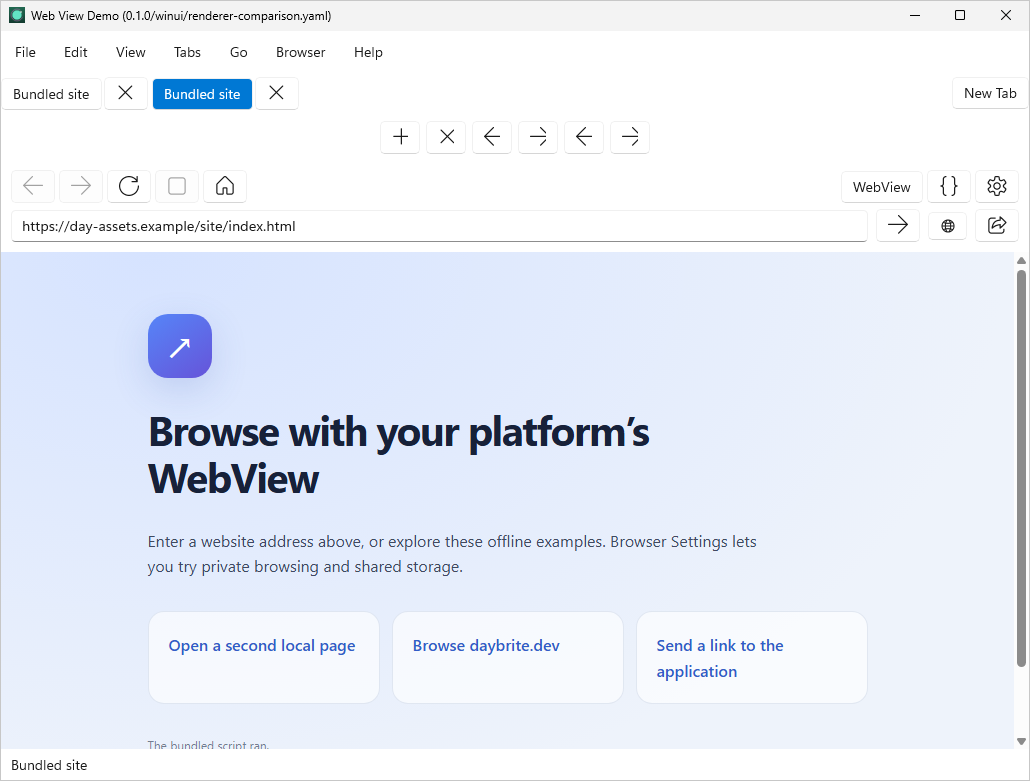
Task: Click the heading Browse with your platform's WebView
Action: coord(399,455)
